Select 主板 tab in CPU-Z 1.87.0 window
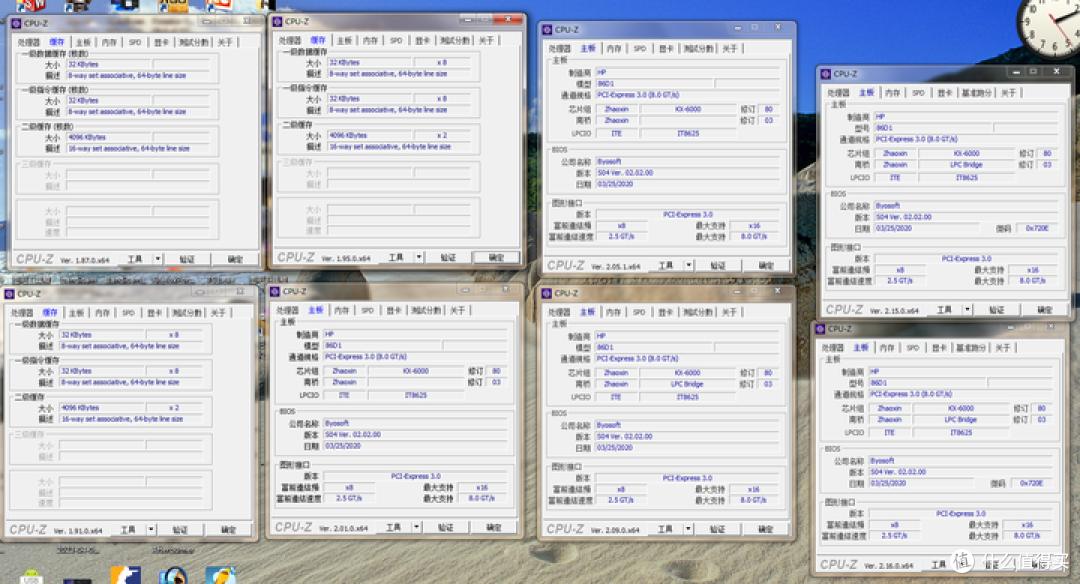Screen dimensions: 1080x584 pos(83,42)
